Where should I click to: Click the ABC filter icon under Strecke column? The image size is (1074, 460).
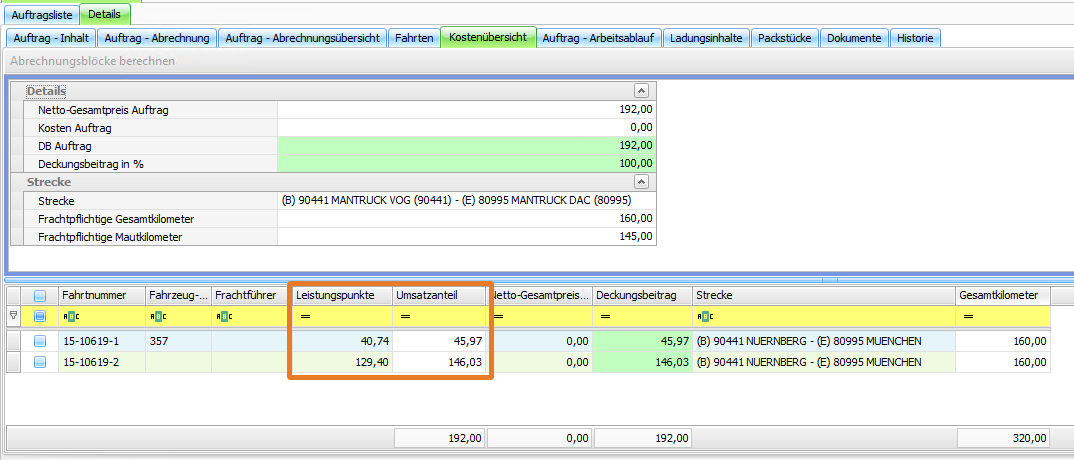[x=707, y=317]
